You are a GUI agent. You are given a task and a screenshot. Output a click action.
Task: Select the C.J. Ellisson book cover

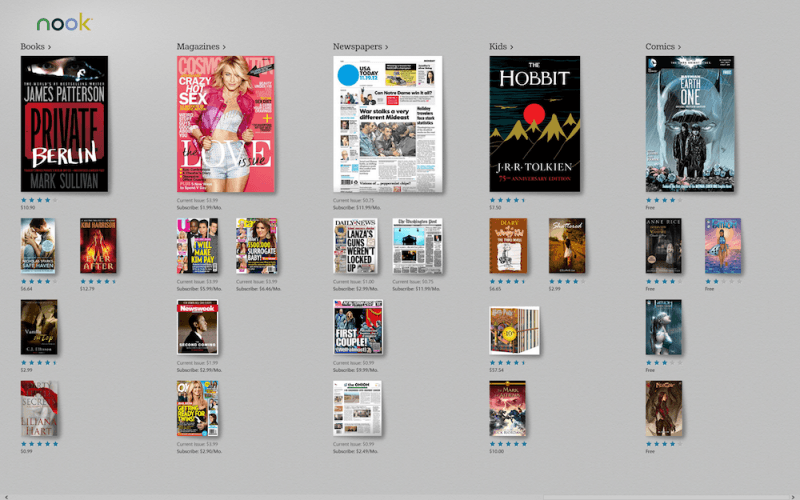pos(39,327)
